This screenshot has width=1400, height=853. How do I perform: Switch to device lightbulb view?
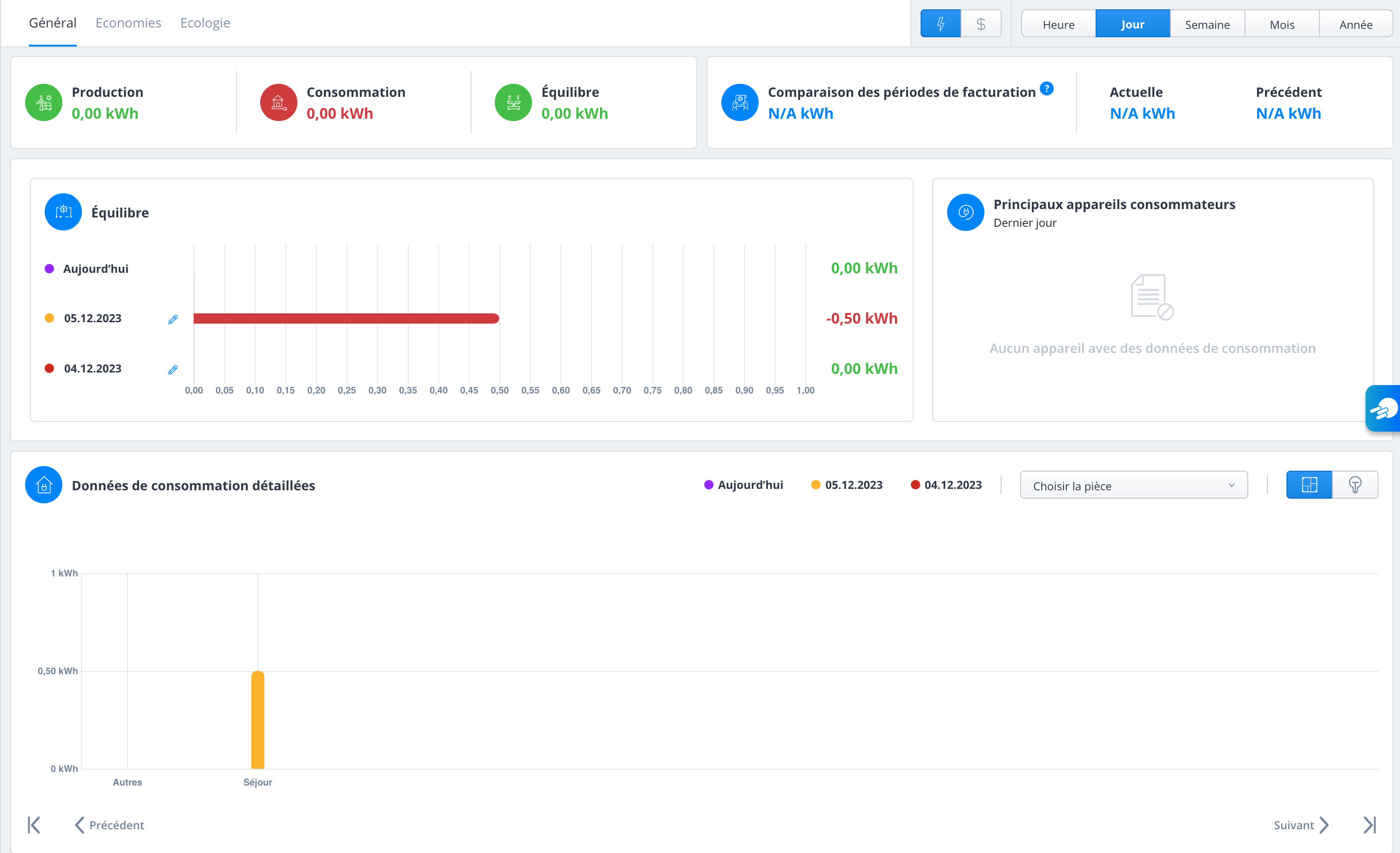point(1355,485)
